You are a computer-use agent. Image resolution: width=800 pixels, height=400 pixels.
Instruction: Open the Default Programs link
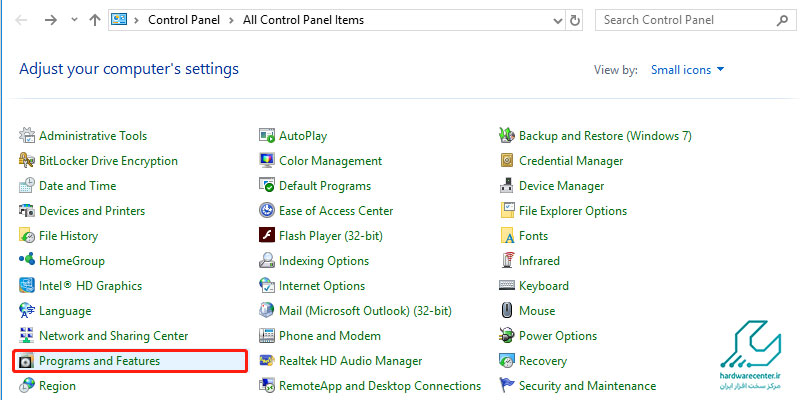point(325,186)
